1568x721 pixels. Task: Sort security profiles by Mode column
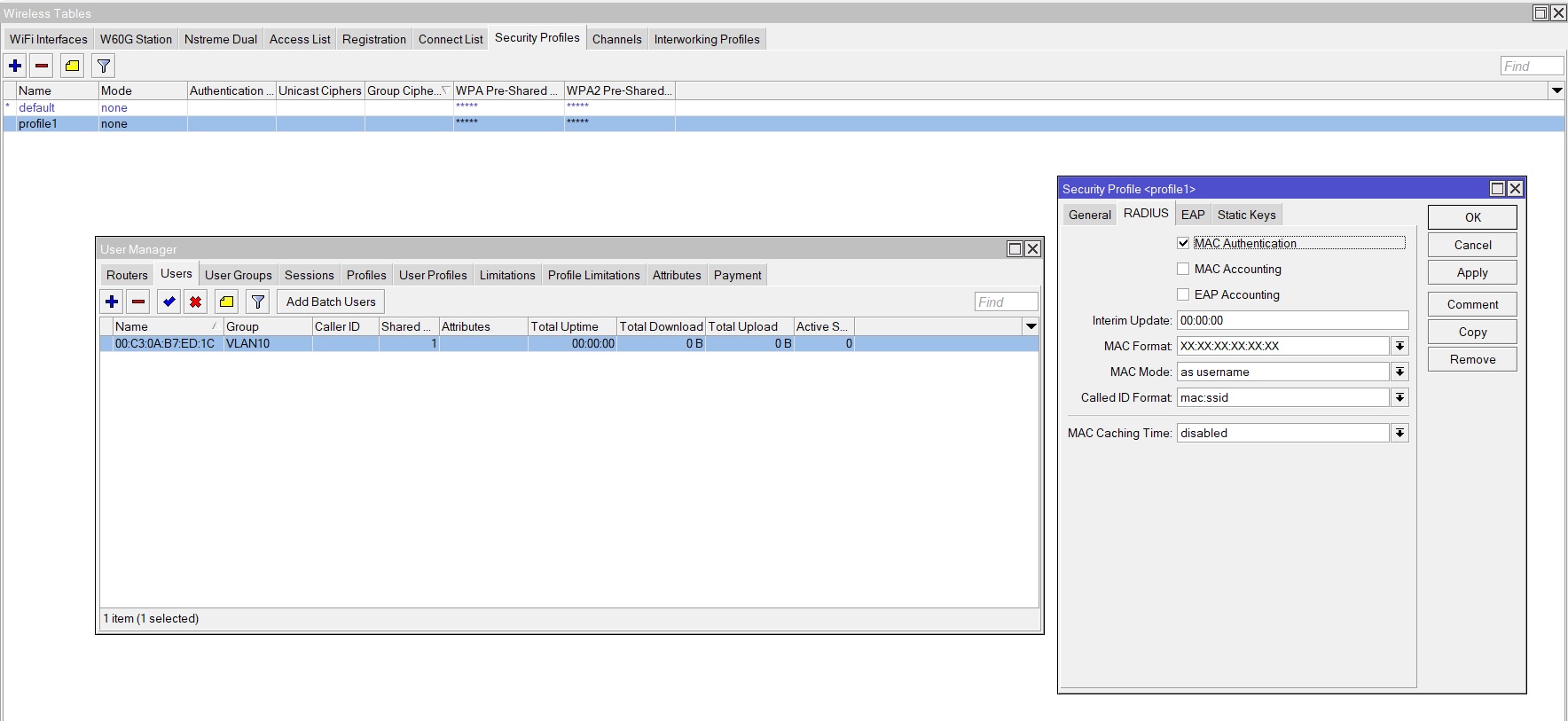[142, 90]
